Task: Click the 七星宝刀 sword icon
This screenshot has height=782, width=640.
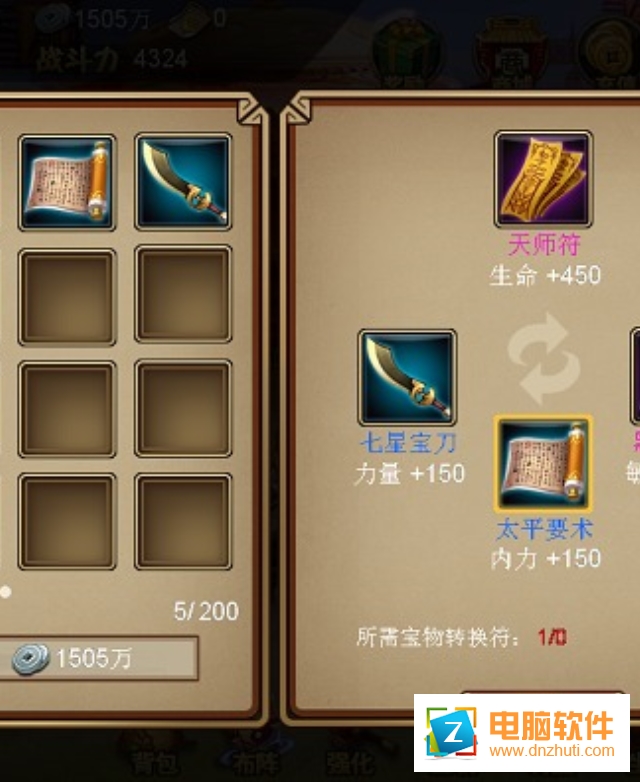Action: (408, 378)
